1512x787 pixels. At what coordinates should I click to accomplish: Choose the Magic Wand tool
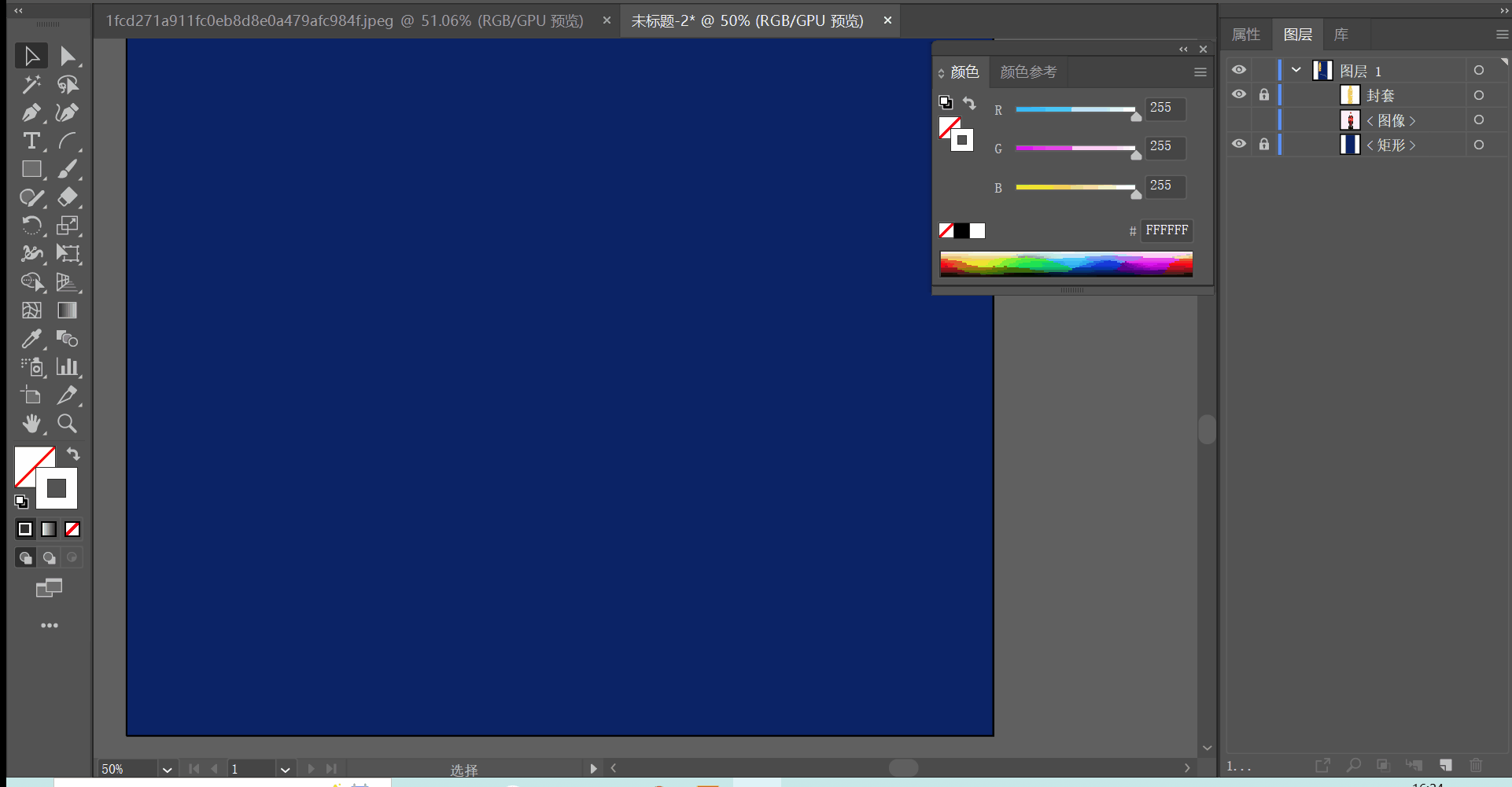point(31,84)
